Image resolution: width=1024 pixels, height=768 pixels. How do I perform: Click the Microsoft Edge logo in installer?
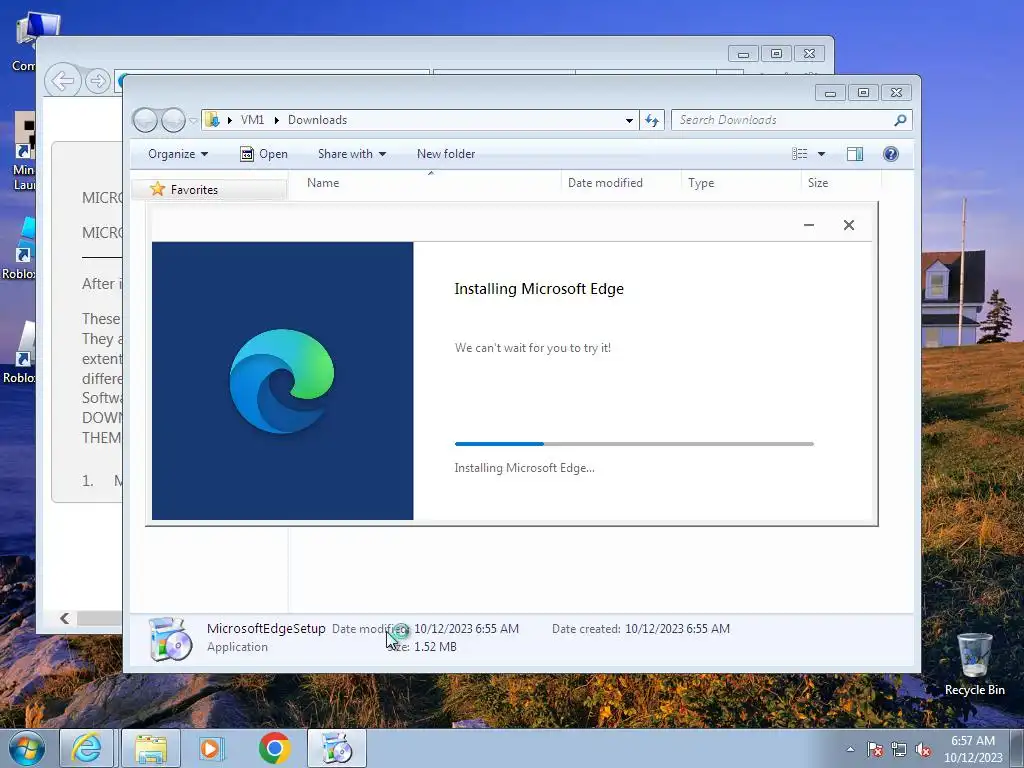point(282,381)
